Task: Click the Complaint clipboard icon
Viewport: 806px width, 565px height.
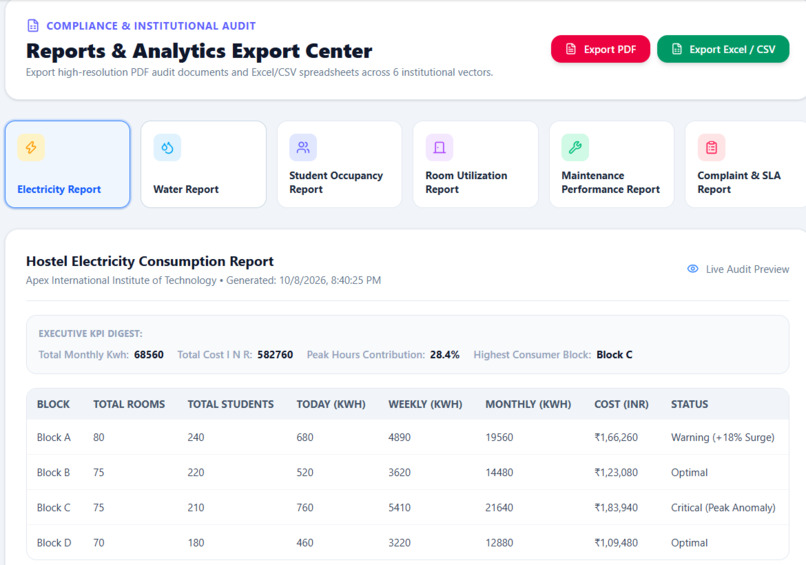Action: click(x=711, y=148)
